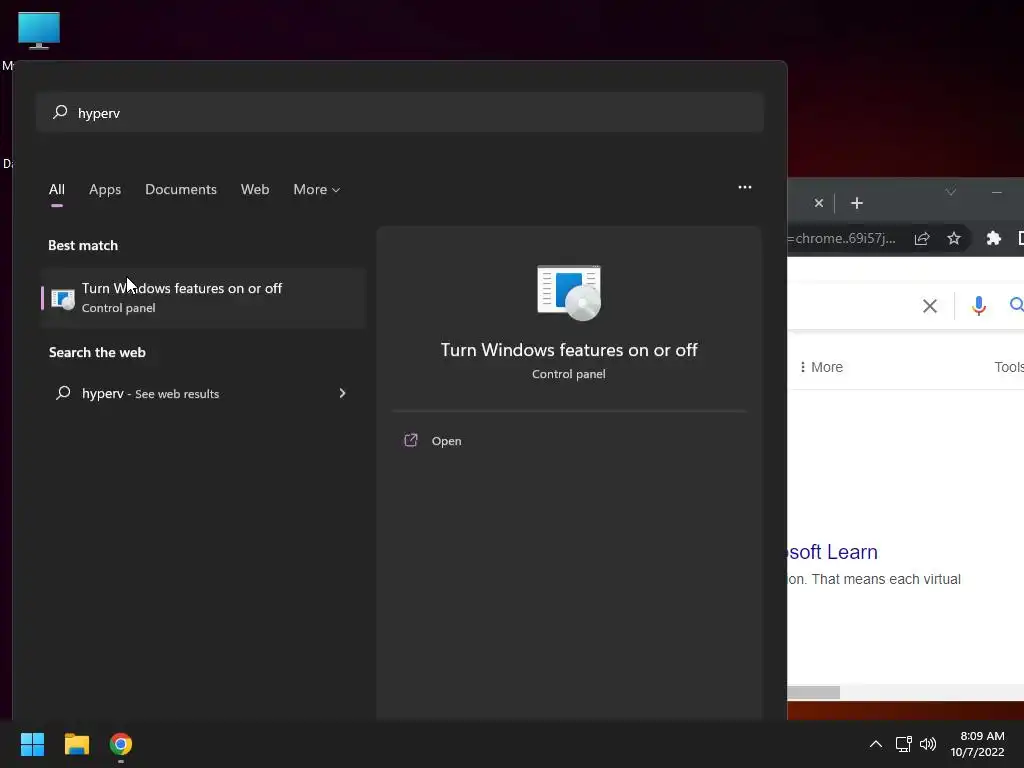1024x768 pixels.
Task: Open a new Chrome tab with plus
Action: click(857, 203)
